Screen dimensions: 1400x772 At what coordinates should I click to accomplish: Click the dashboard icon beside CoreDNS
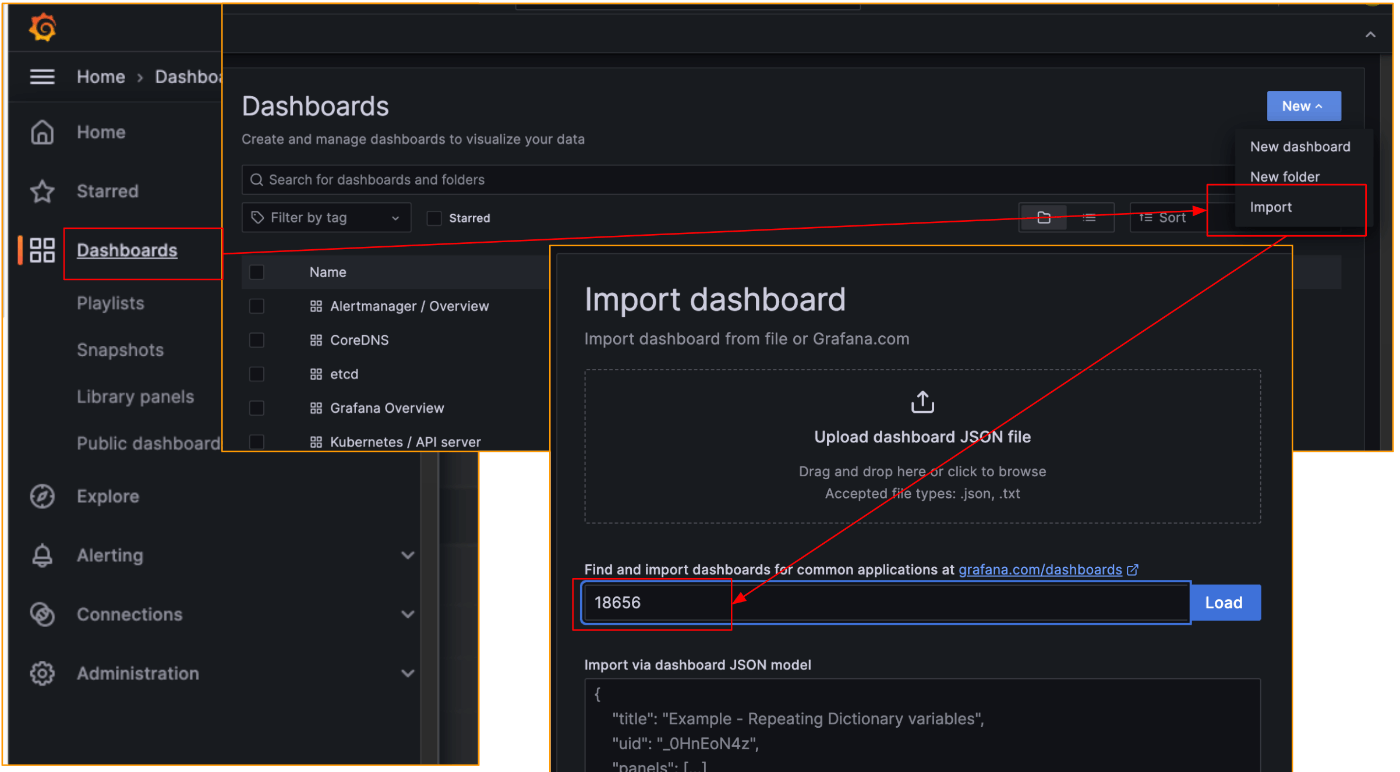(316, 340)
